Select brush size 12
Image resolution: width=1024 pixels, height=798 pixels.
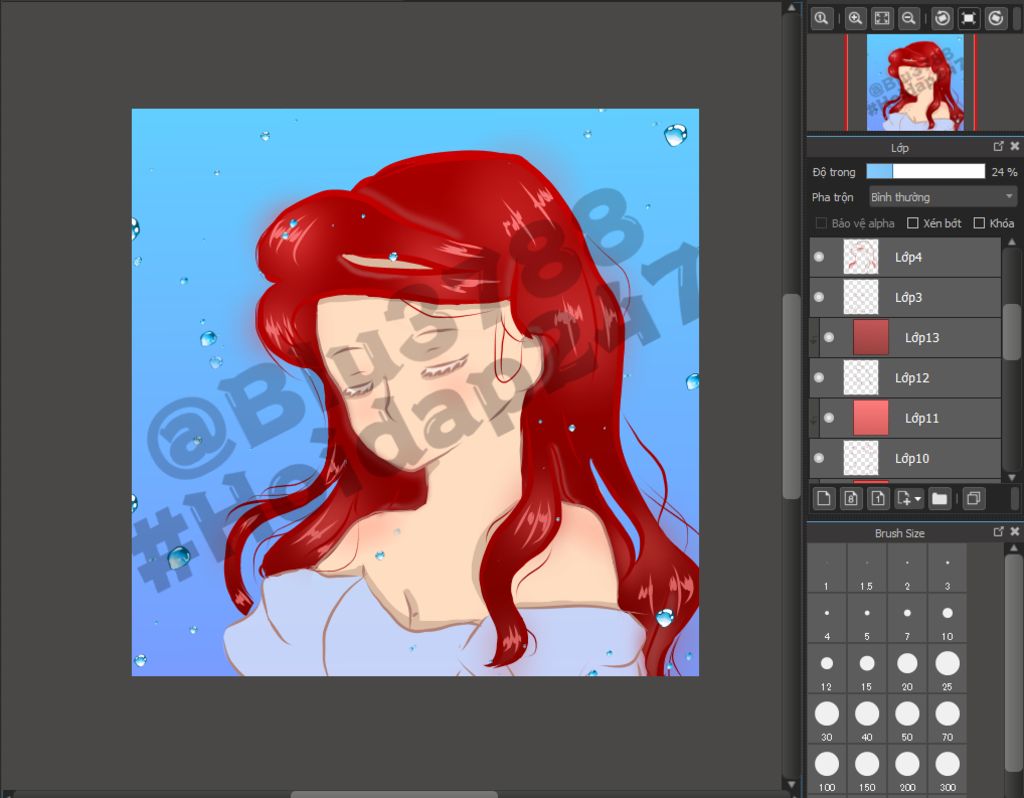826,669
